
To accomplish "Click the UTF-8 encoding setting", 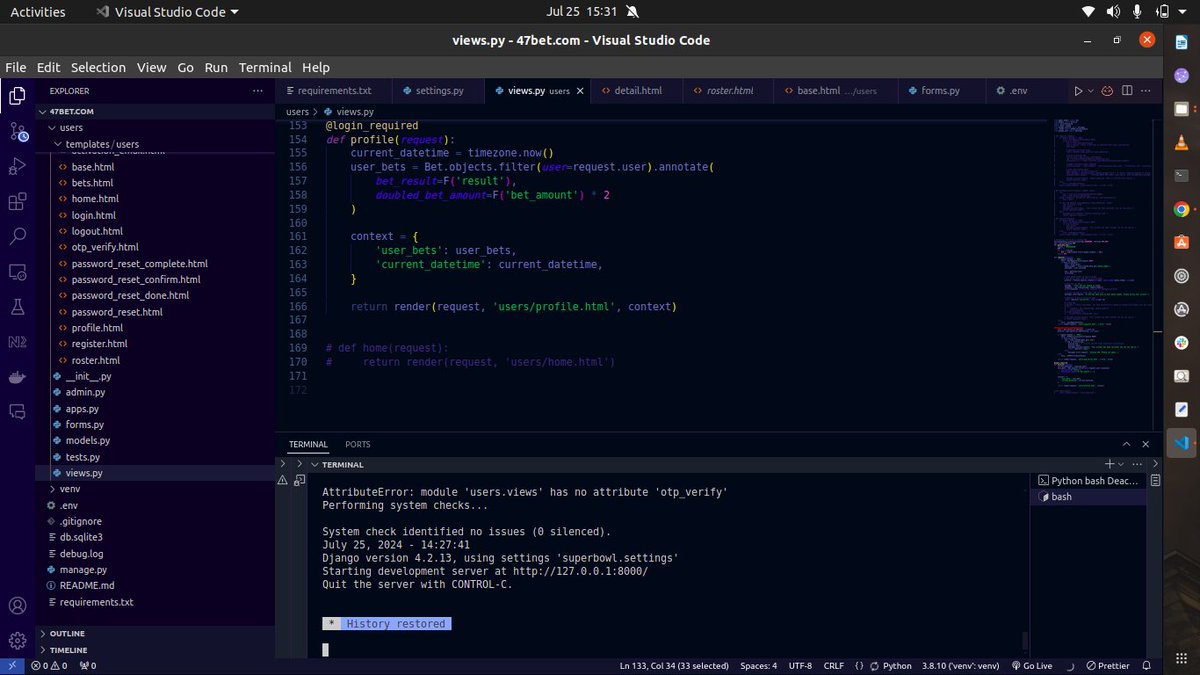I will 800,665.
